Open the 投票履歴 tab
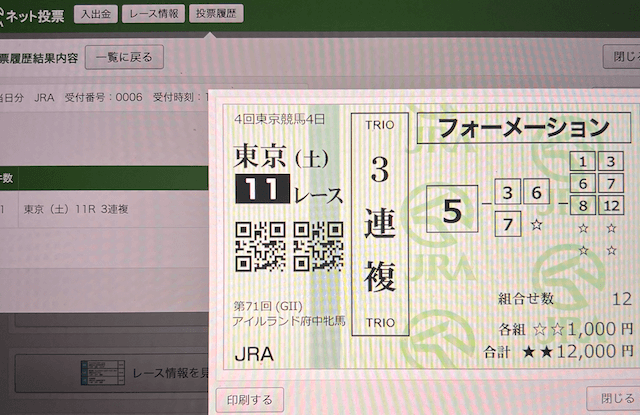Image resolution: width=640 pixels, height=415 pixels. [x=216, y=13]
